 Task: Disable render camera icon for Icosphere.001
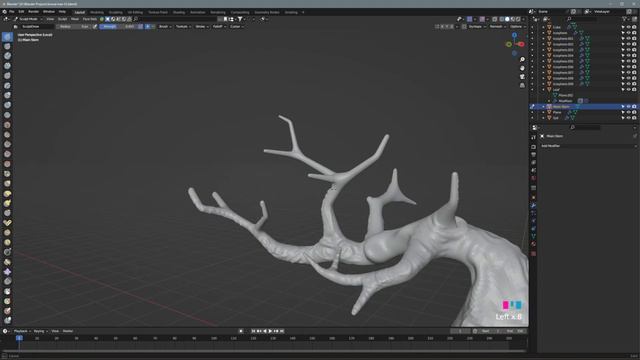634,38
